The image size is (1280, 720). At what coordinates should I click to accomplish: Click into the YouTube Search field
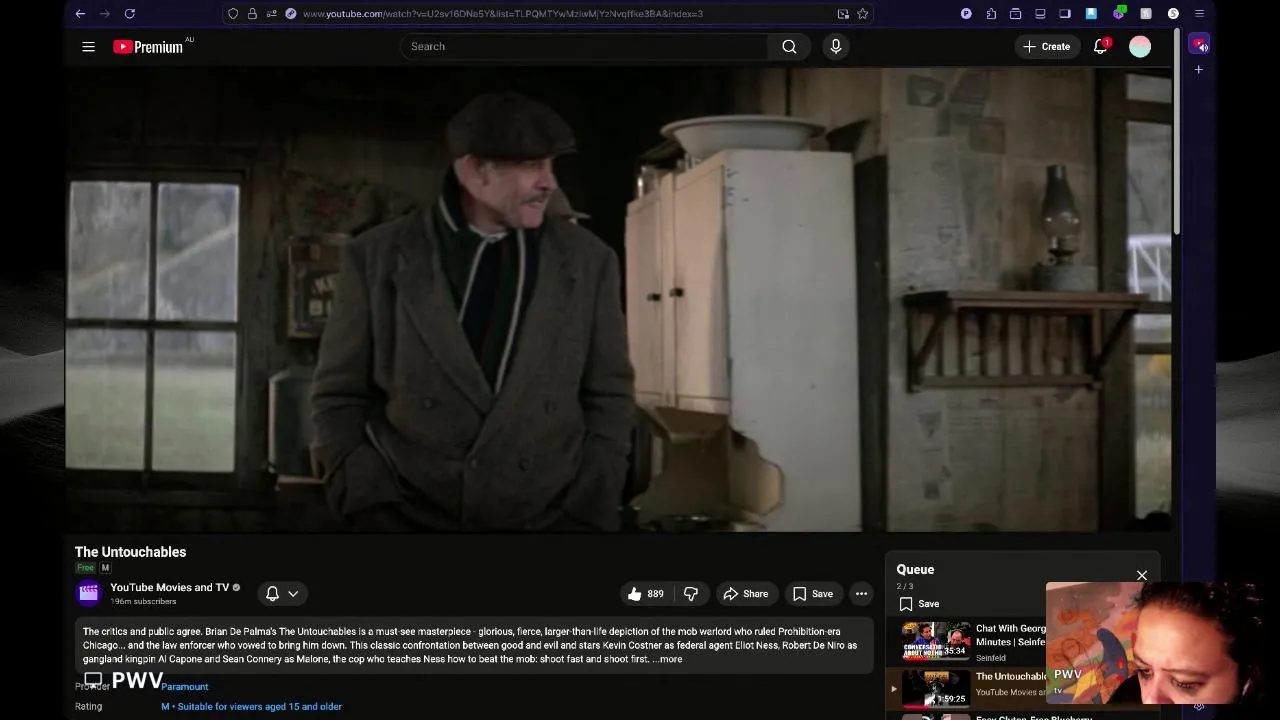click(584, 47)
